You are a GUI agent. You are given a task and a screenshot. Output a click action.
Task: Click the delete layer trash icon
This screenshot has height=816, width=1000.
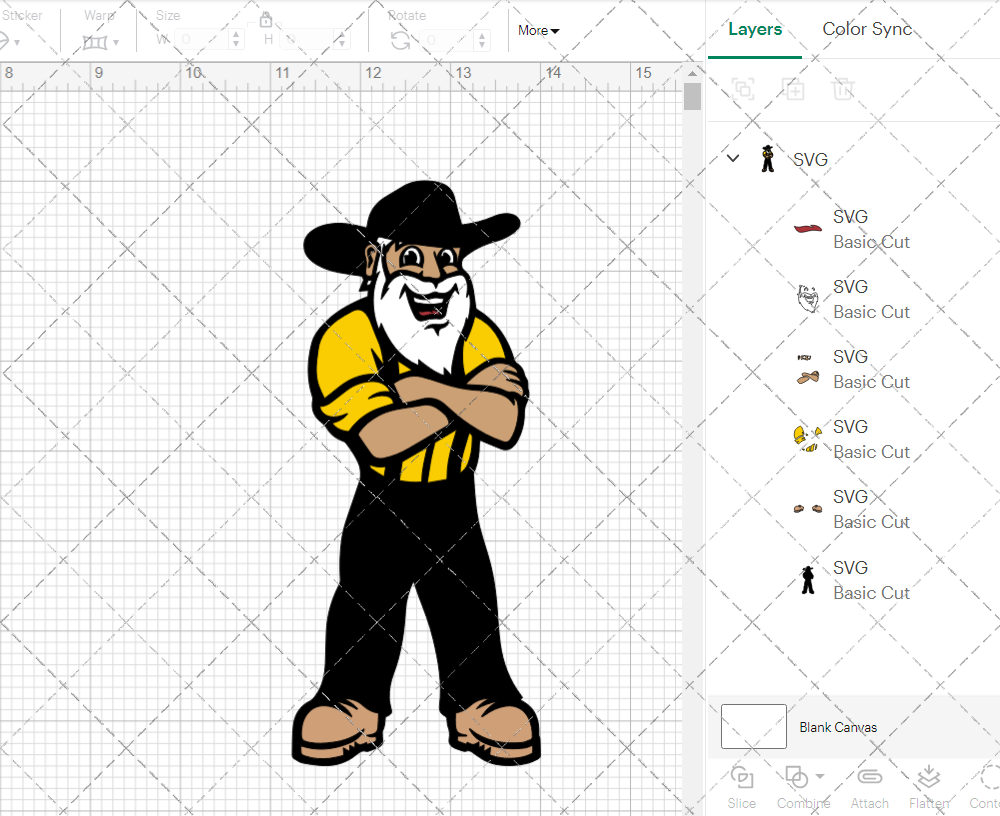coord(843,89)
